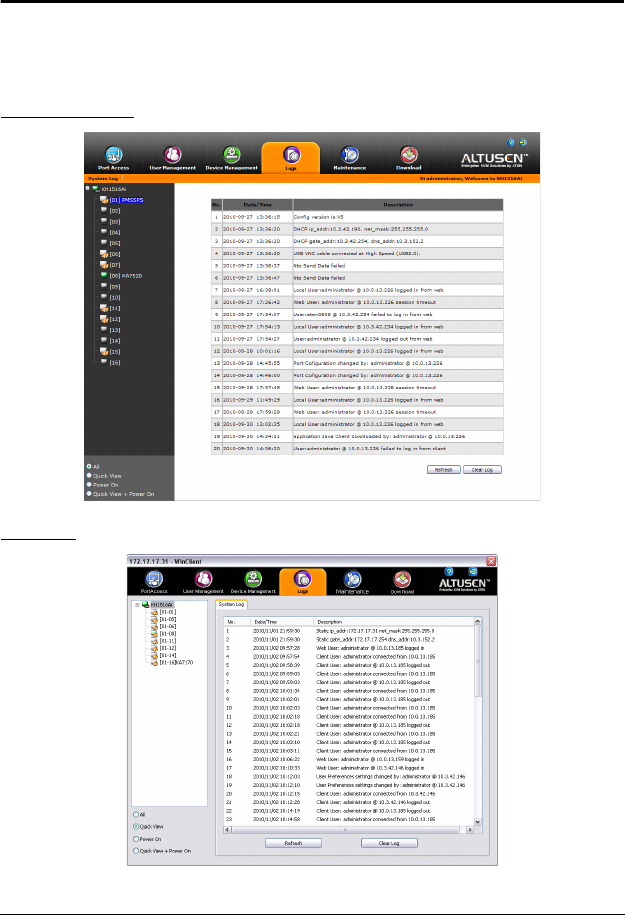Click Refresh in the WinClient window
The width and height of the screenshot is (625, 915).
[294, 843]
